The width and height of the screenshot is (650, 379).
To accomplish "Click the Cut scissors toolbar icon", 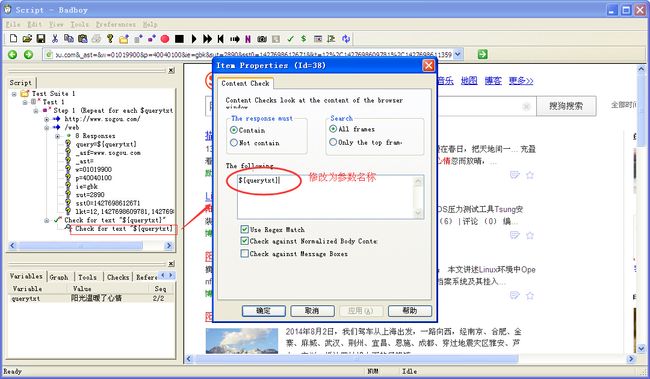I will [x=55, y=39].
